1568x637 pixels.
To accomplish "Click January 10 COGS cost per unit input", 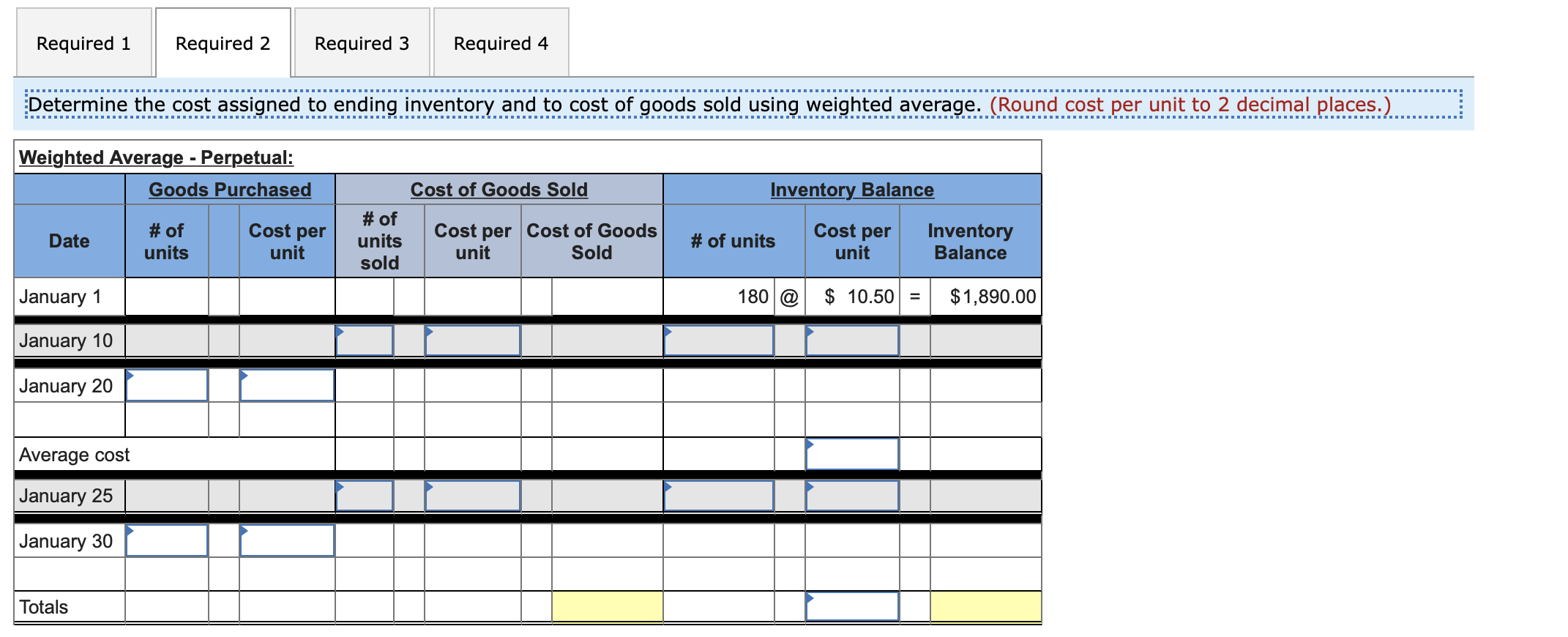I will click(x=472, y=340).
